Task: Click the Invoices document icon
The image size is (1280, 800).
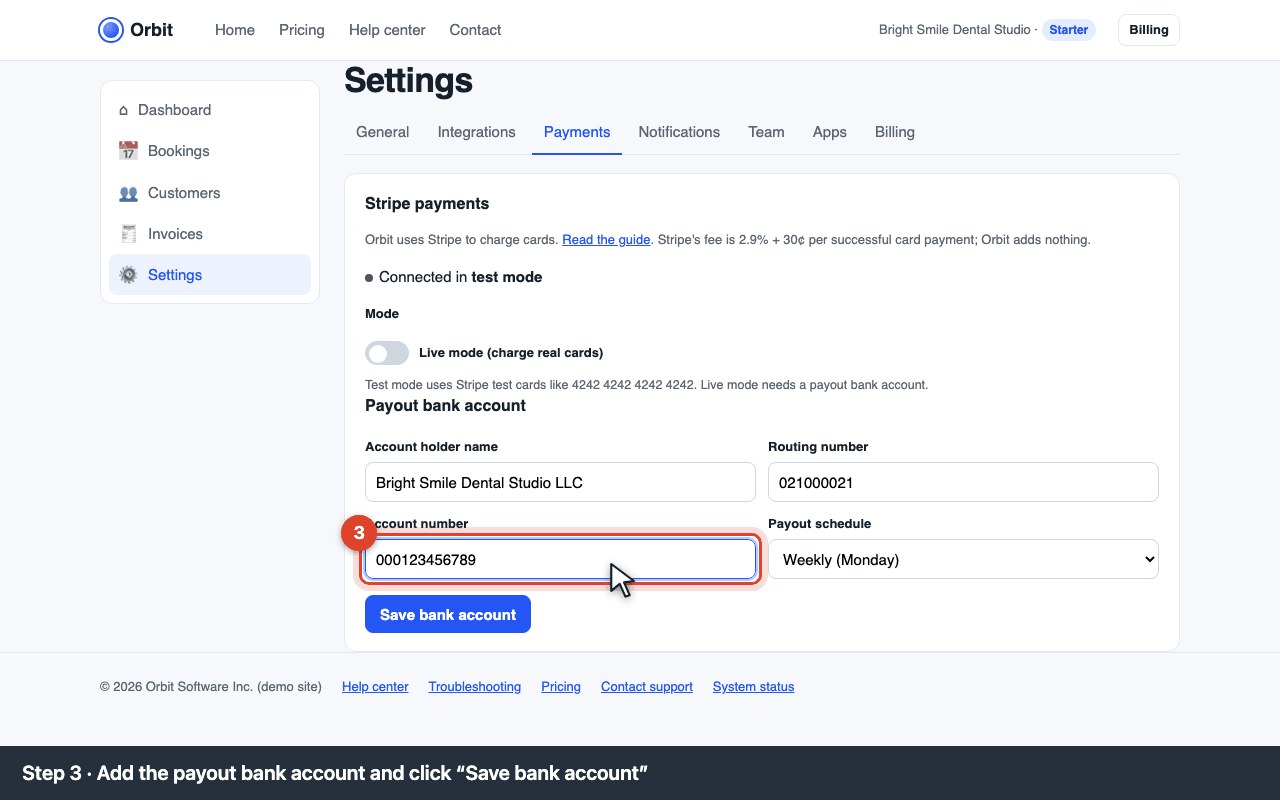Action: pos(128,234)
